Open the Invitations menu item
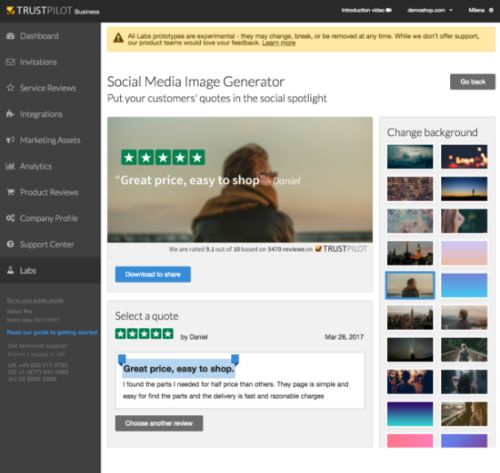 (x=50, y=62)
